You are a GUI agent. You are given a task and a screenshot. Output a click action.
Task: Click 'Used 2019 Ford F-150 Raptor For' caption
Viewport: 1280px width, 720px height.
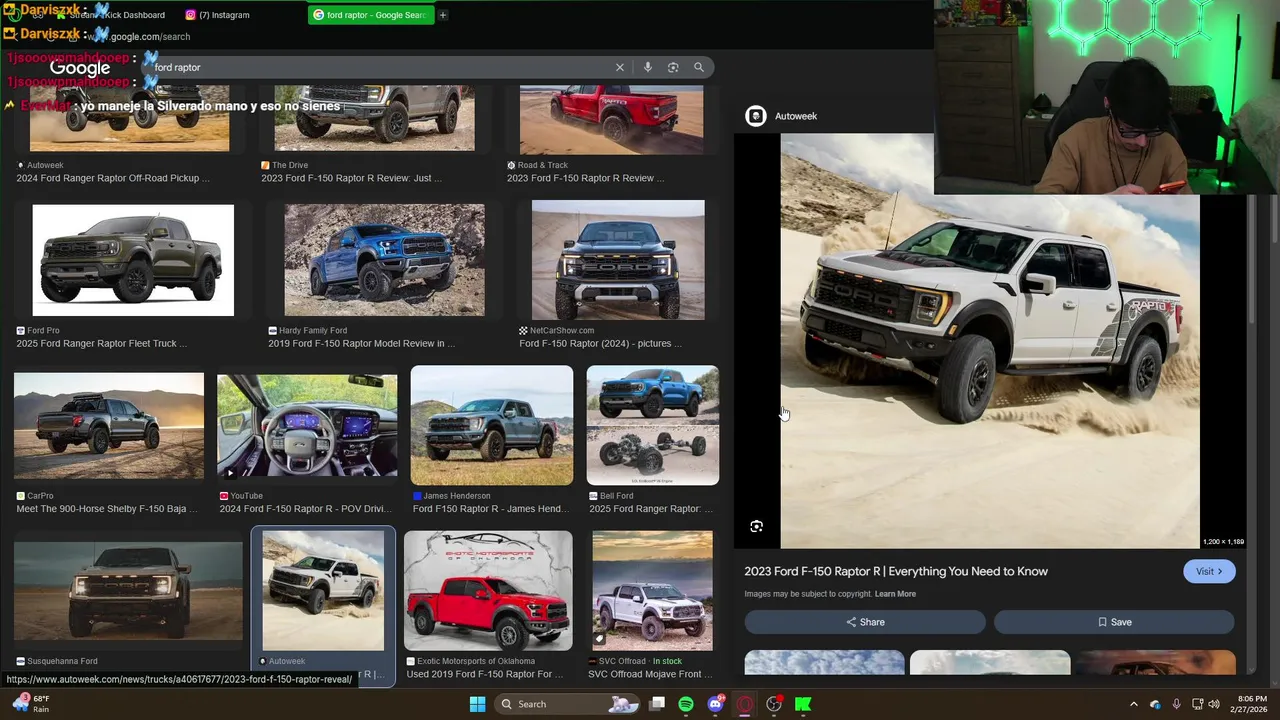point(485,674)
